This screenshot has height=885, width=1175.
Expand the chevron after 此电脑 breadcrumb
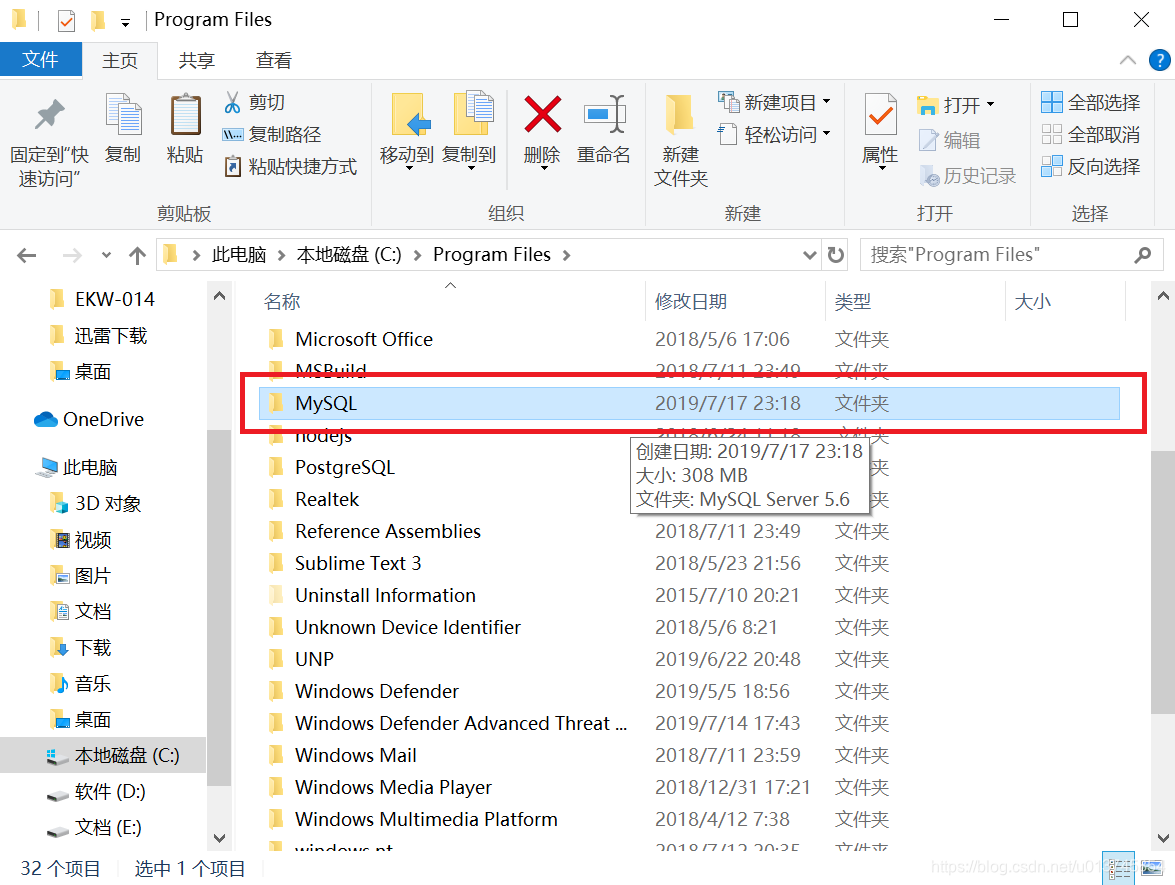coord(282,256)
